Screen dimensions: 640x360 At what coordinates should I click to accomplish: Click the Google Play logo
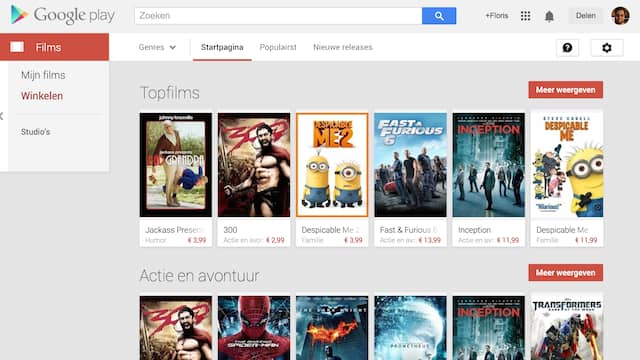(62, 15)
